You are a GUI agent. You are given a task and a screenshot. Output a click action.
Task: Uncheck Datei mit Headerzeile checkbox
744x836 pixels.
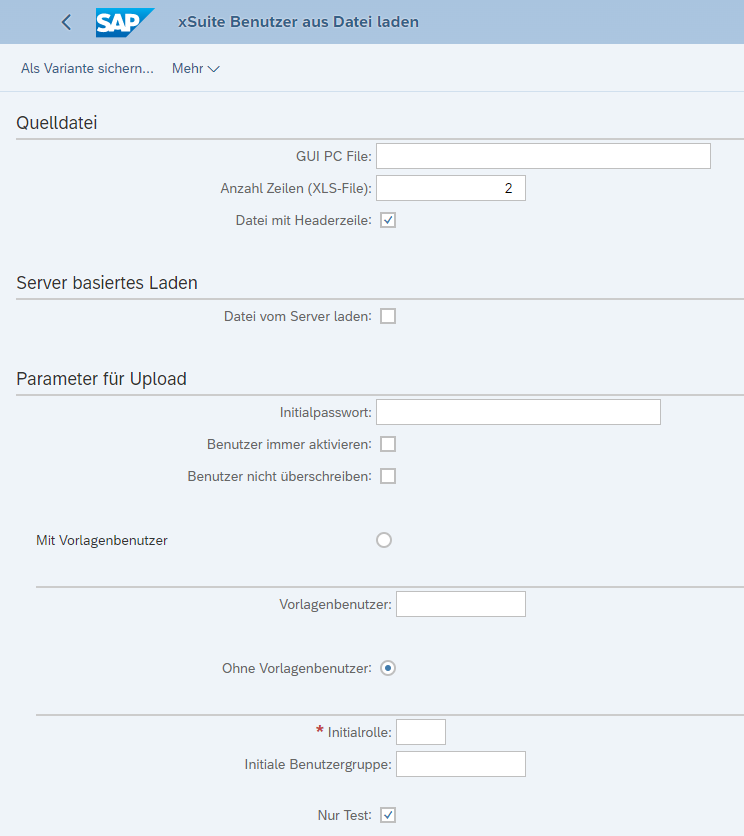(x=388, y=220)
